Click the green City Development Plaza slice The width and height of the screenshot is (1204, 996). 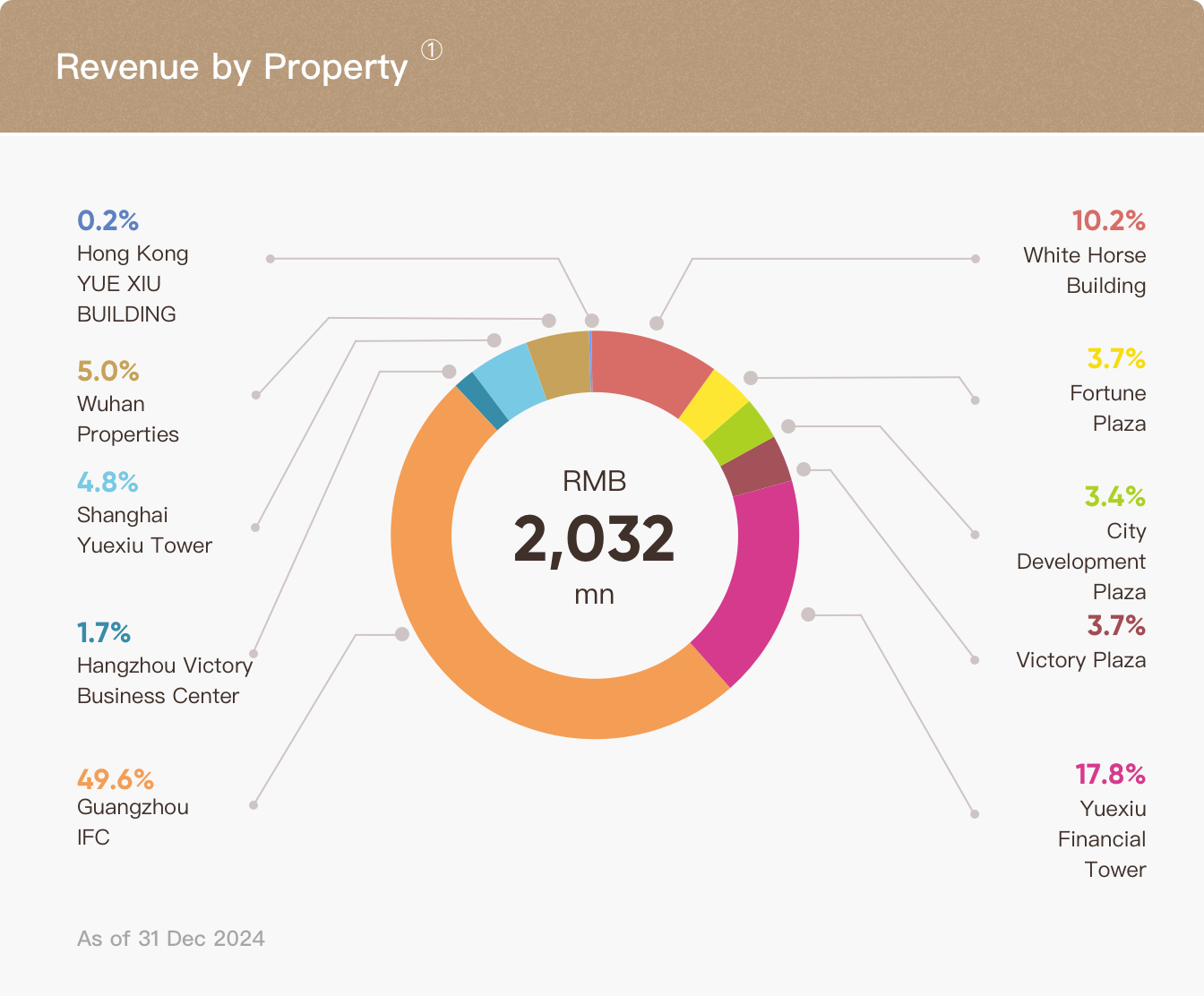coord(739,434)
